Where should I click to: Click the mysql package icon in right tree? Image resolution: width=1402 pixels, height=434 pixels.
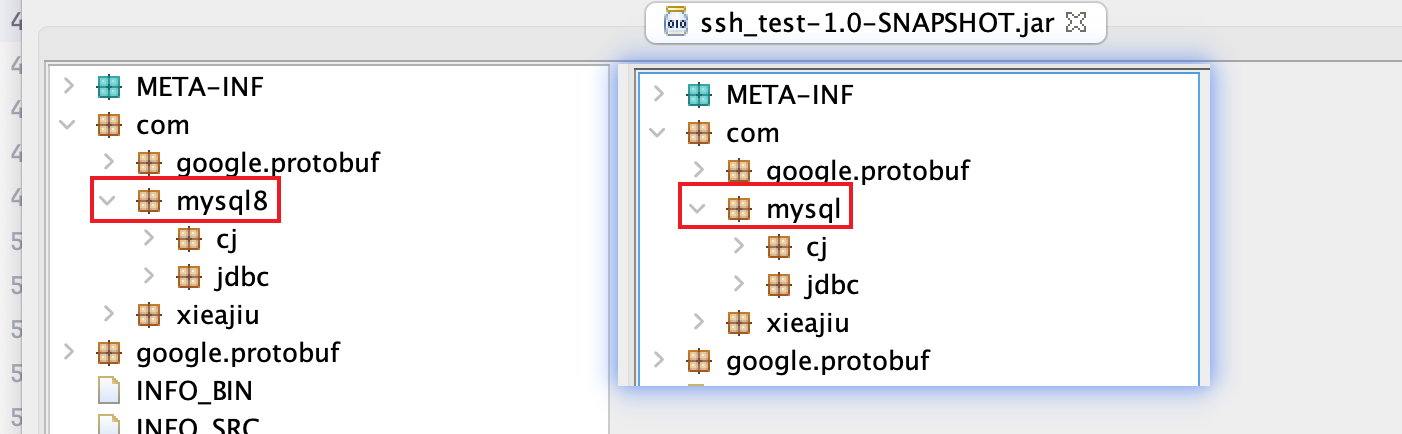pyautogui.click(x=738, y=209)
